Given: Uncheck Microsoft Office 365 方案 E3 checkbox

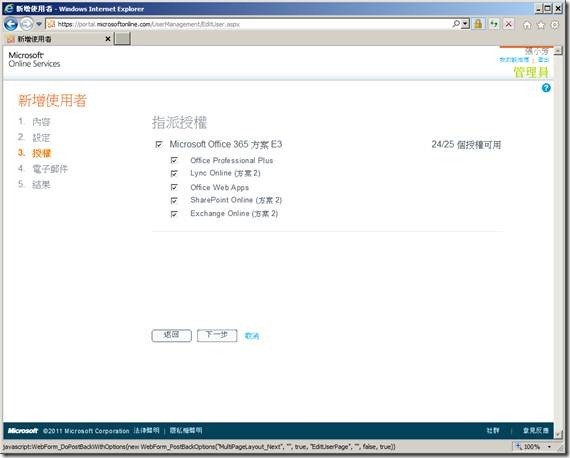Looking at the screenshot, I should point(159,144).
